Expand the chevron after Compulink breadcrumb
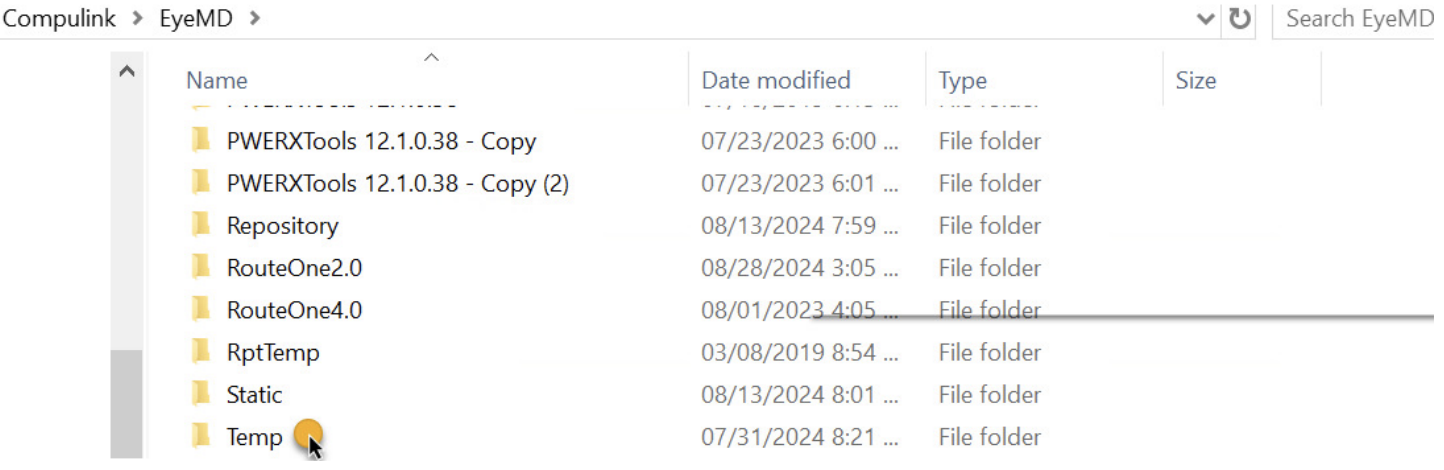 click(137, 18)
